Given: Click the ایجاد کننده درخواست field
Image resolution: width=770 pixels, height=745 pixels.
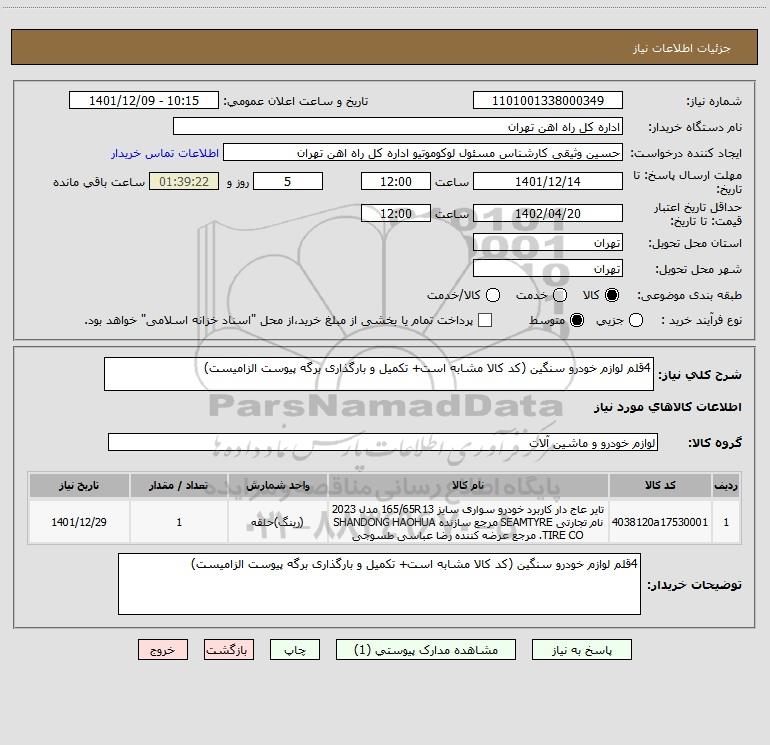Looking at the screenshot, I should pyautogui.click(x=423, y=153).
